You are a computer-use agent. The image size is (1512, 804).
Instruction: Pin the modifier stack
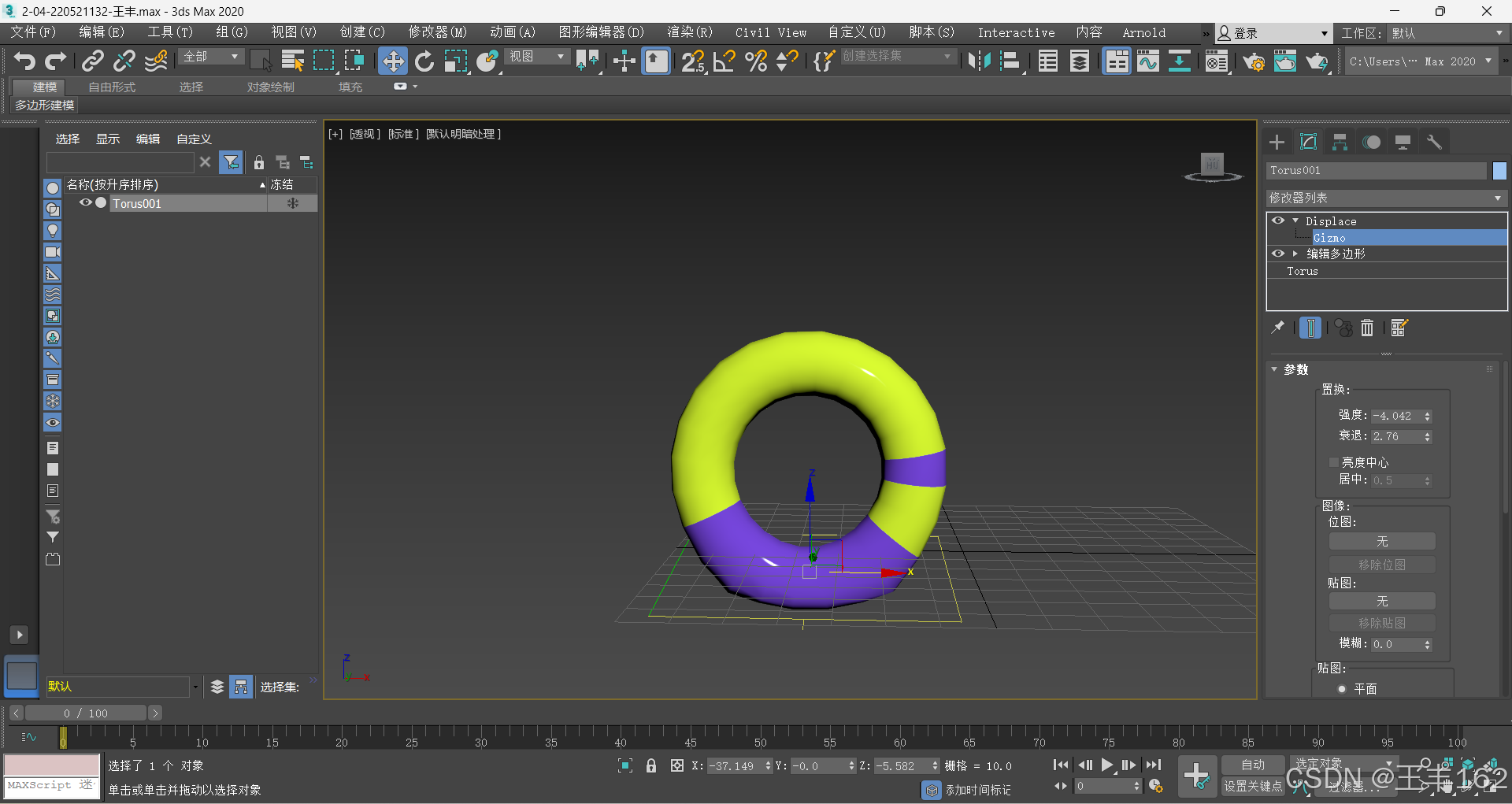click(x=1277, y=327)
